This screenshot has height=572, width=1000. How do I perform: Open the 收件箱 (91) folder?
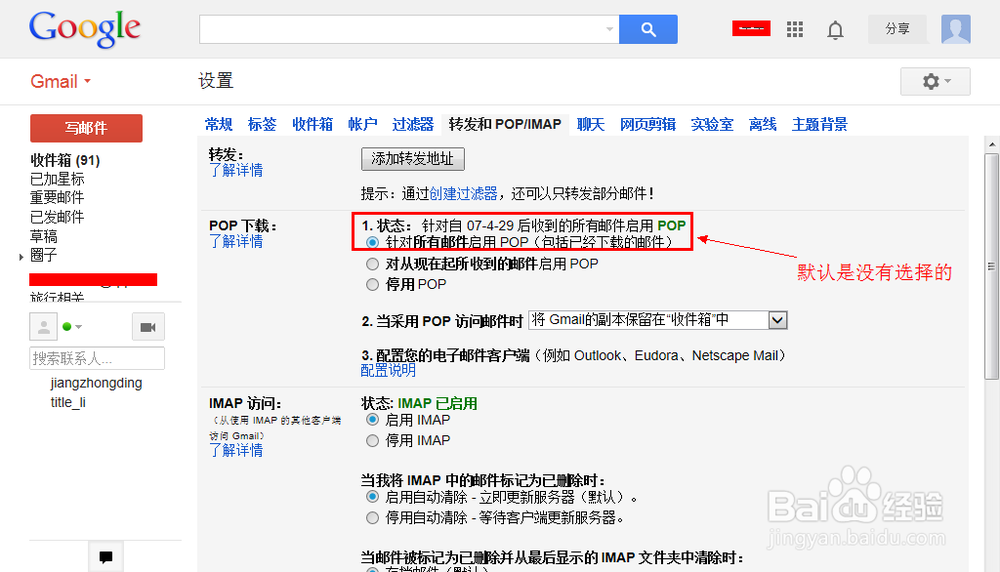click(65, 160)
